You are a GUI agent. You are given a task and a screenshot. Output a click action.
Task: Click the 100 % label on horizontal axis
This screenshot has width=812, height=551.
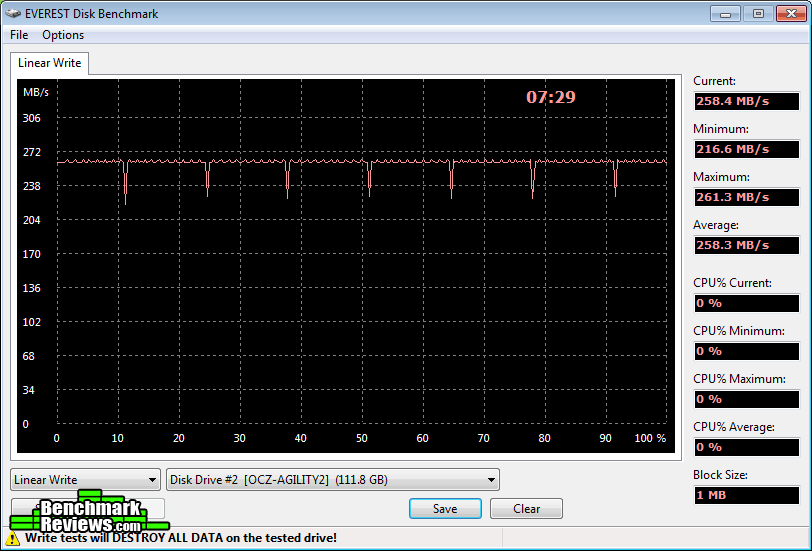pos(650,438)
